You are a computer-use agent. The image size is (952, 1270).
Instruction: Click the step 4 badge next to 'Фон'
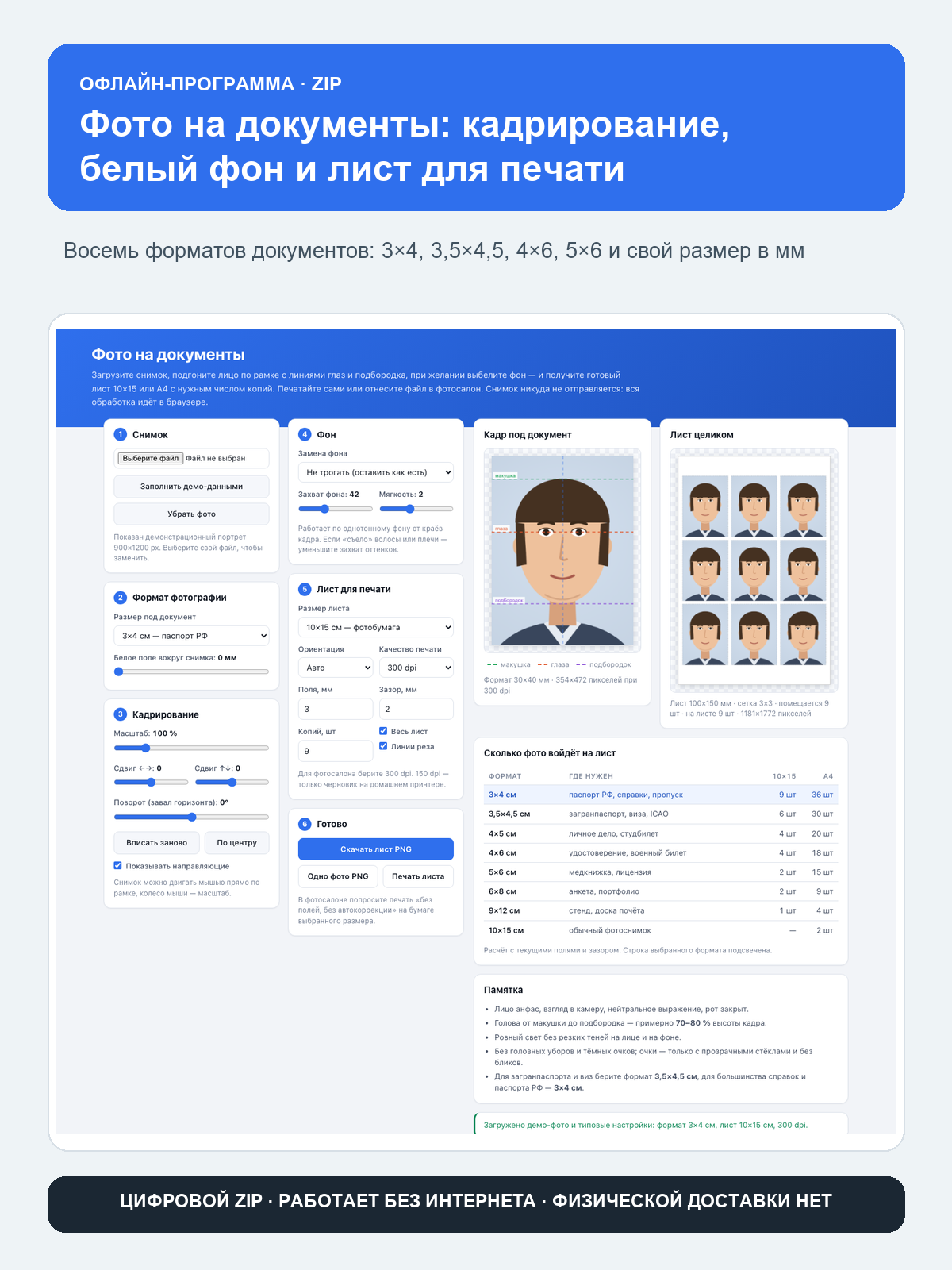click(x=305, y=434)
